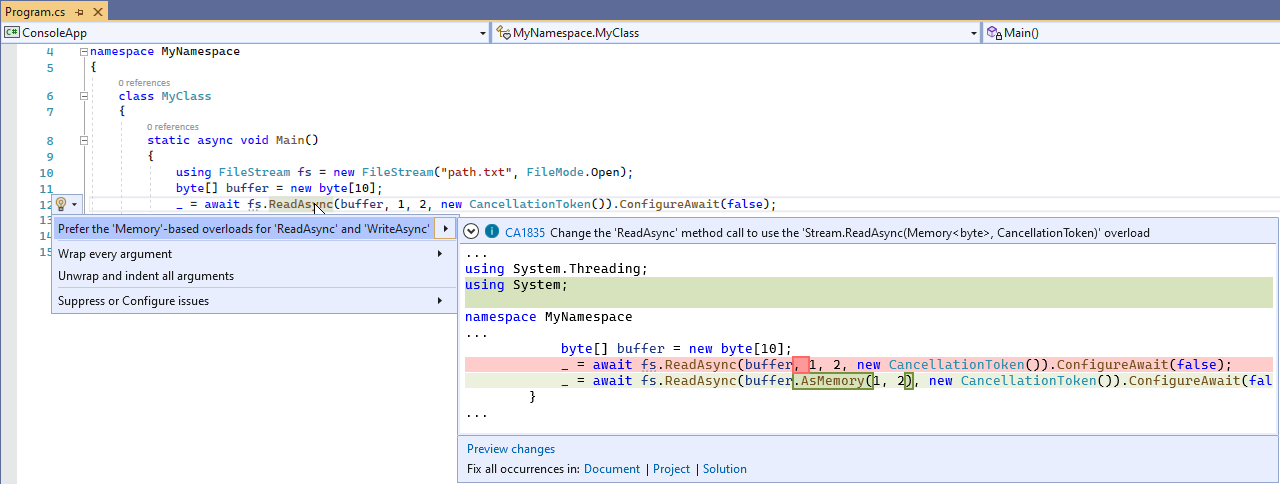Viewport: 1280px width, 484px height.
Task: Choose 'Unwrap and indent all arguments'
Action: click(145, 275)
